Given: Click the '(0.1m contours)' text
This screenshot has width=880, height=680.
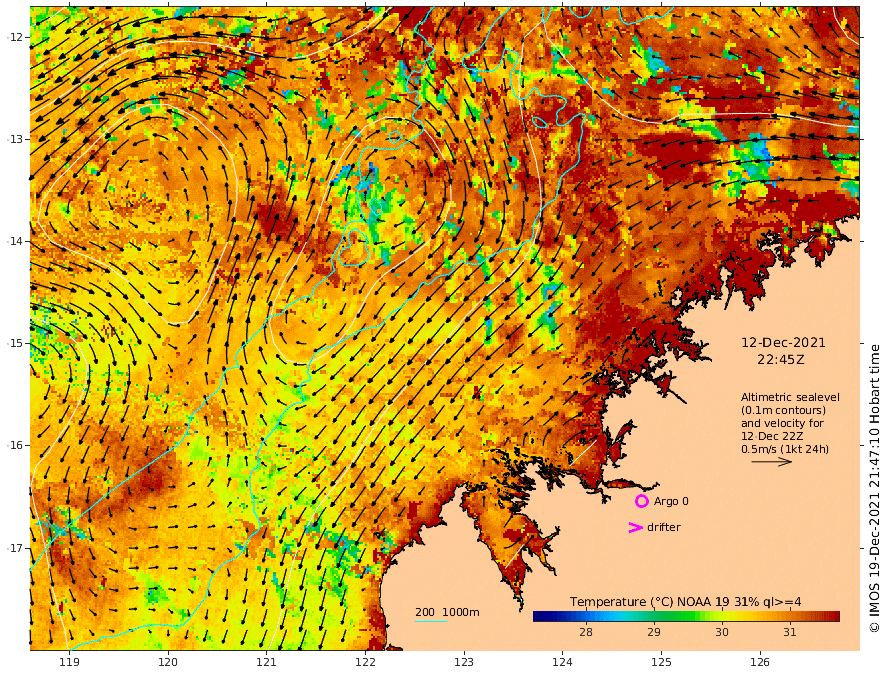Looking at the screenshot, I should (x=783, y=410).
